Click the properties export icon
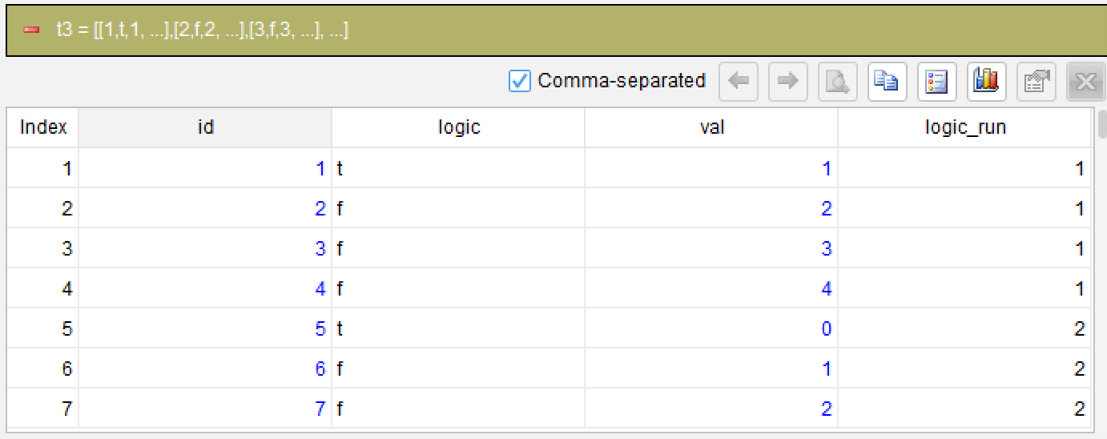Screen dimensions: 1107x439 click(1035, 81)
